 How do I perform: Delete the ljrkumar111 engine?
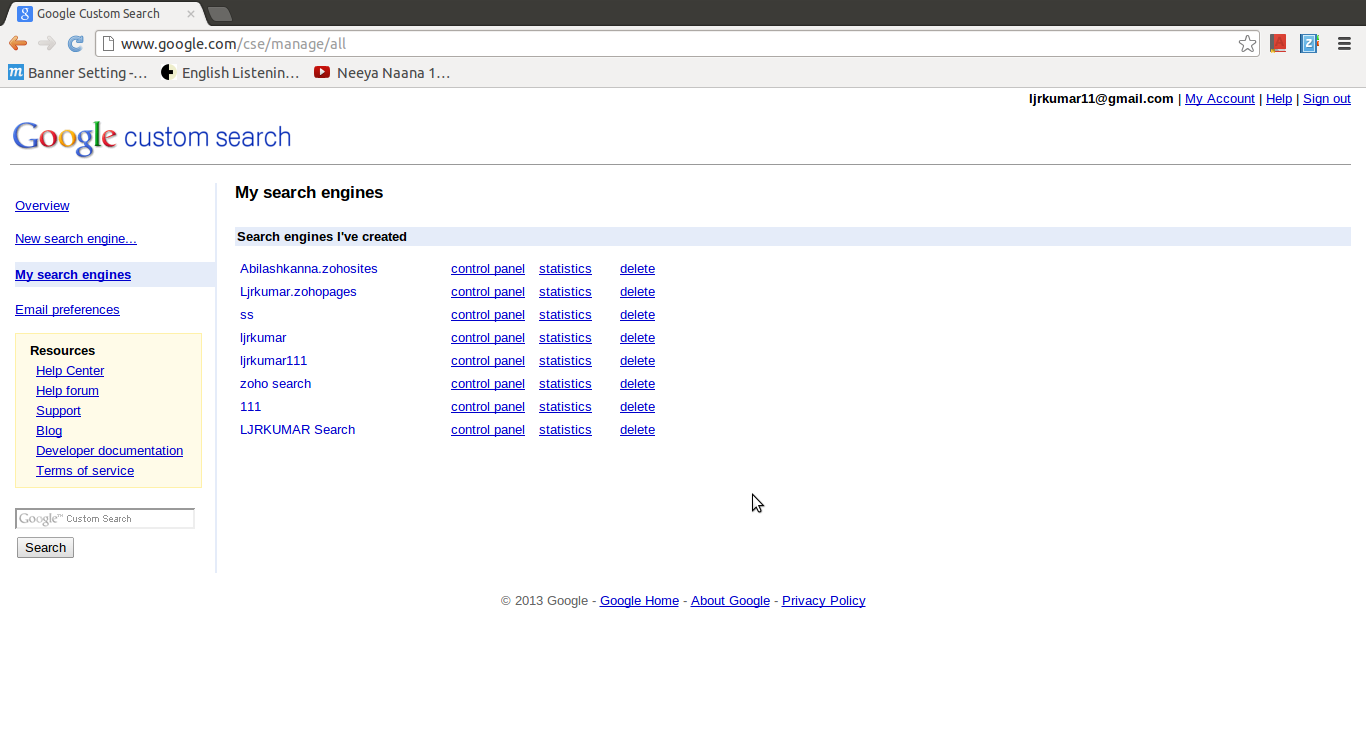click(x=637, y=361)
